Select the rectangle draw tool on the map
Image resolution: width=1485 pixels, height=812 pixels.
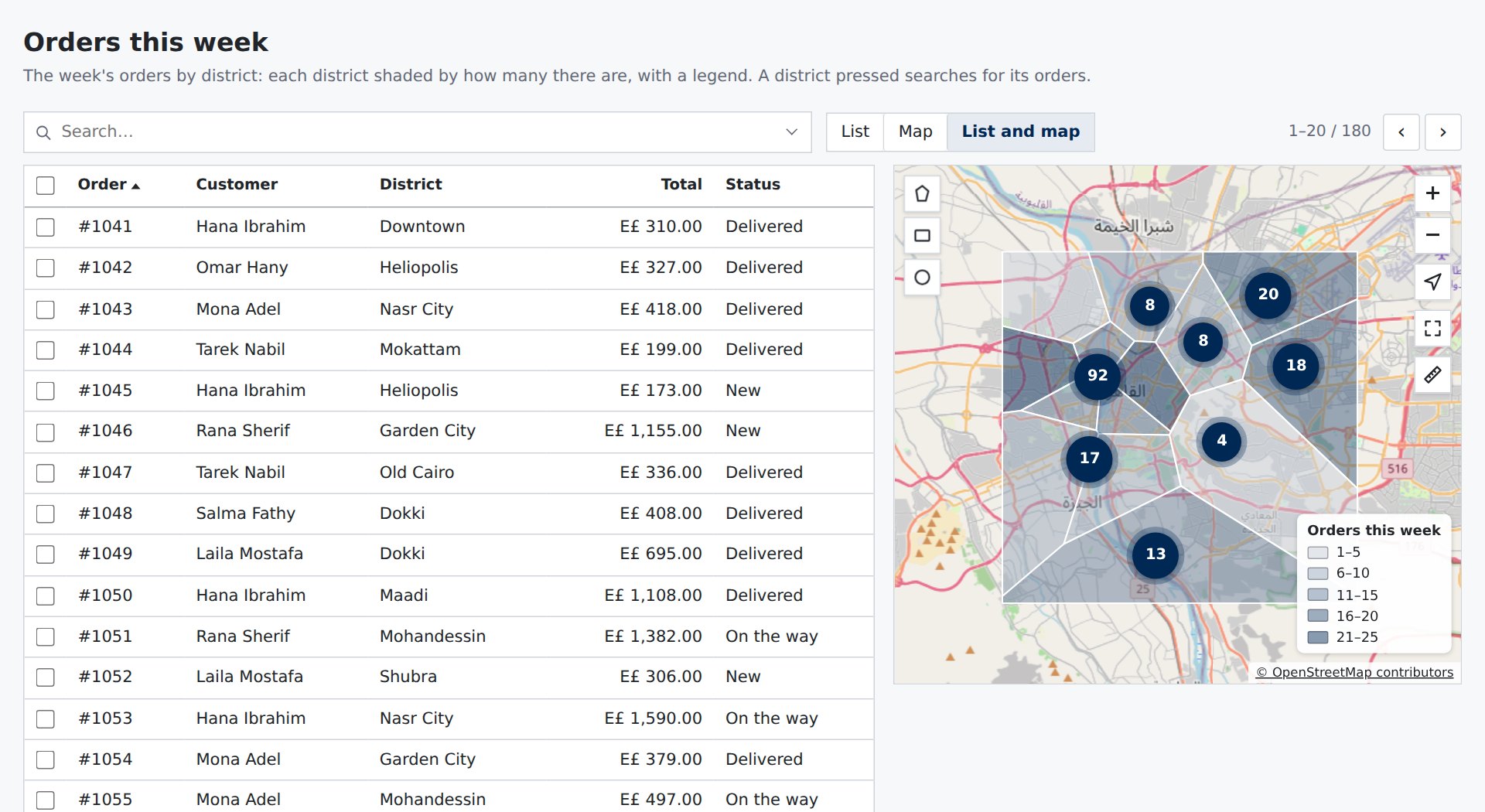click(x=922, y=235)
